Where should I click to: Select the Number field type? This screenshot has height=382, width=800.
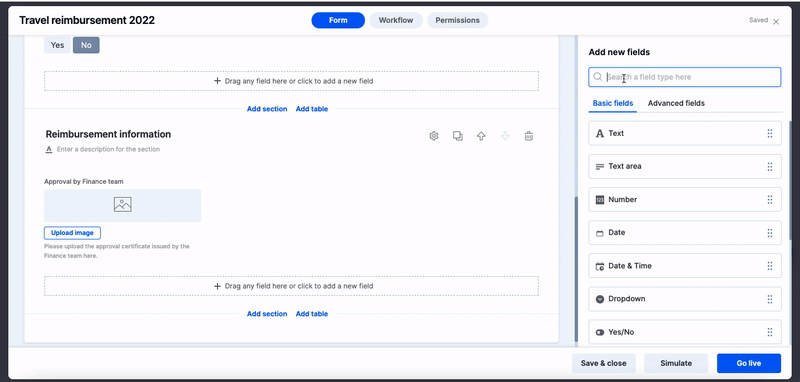(685, 199)
